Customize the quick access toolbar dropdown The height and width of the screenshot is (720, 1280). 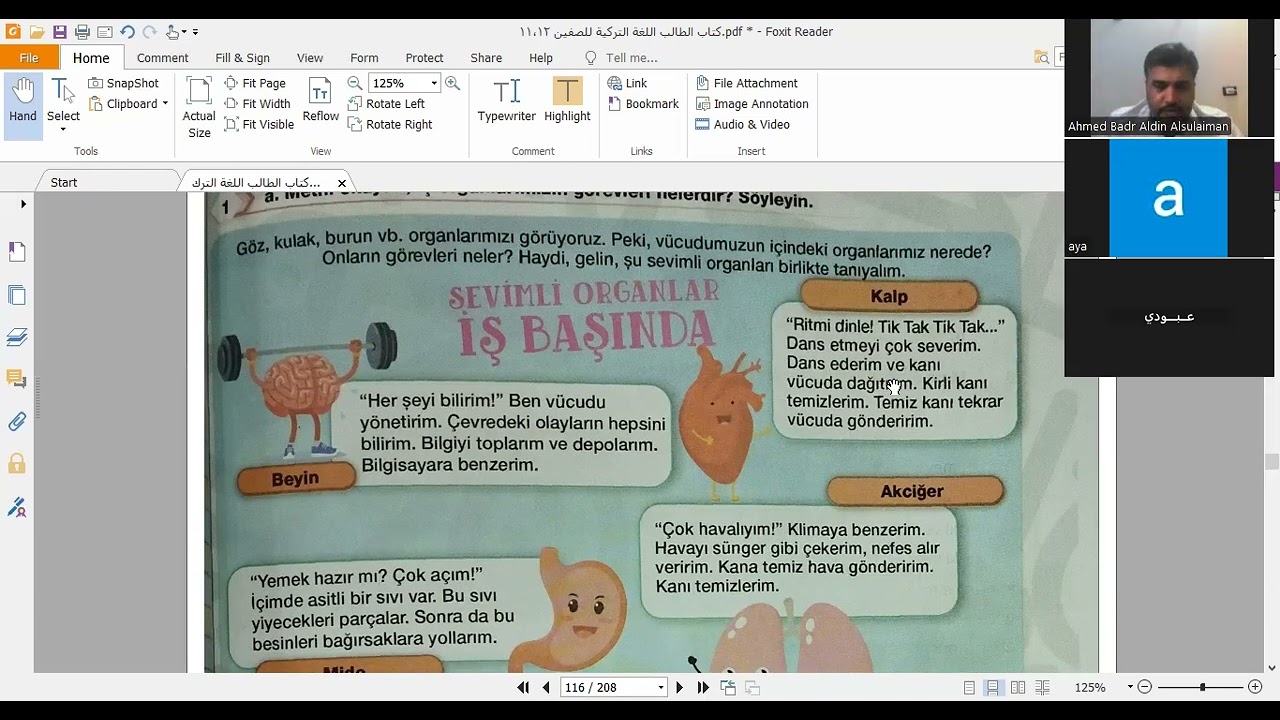click(x=195, y=32)
